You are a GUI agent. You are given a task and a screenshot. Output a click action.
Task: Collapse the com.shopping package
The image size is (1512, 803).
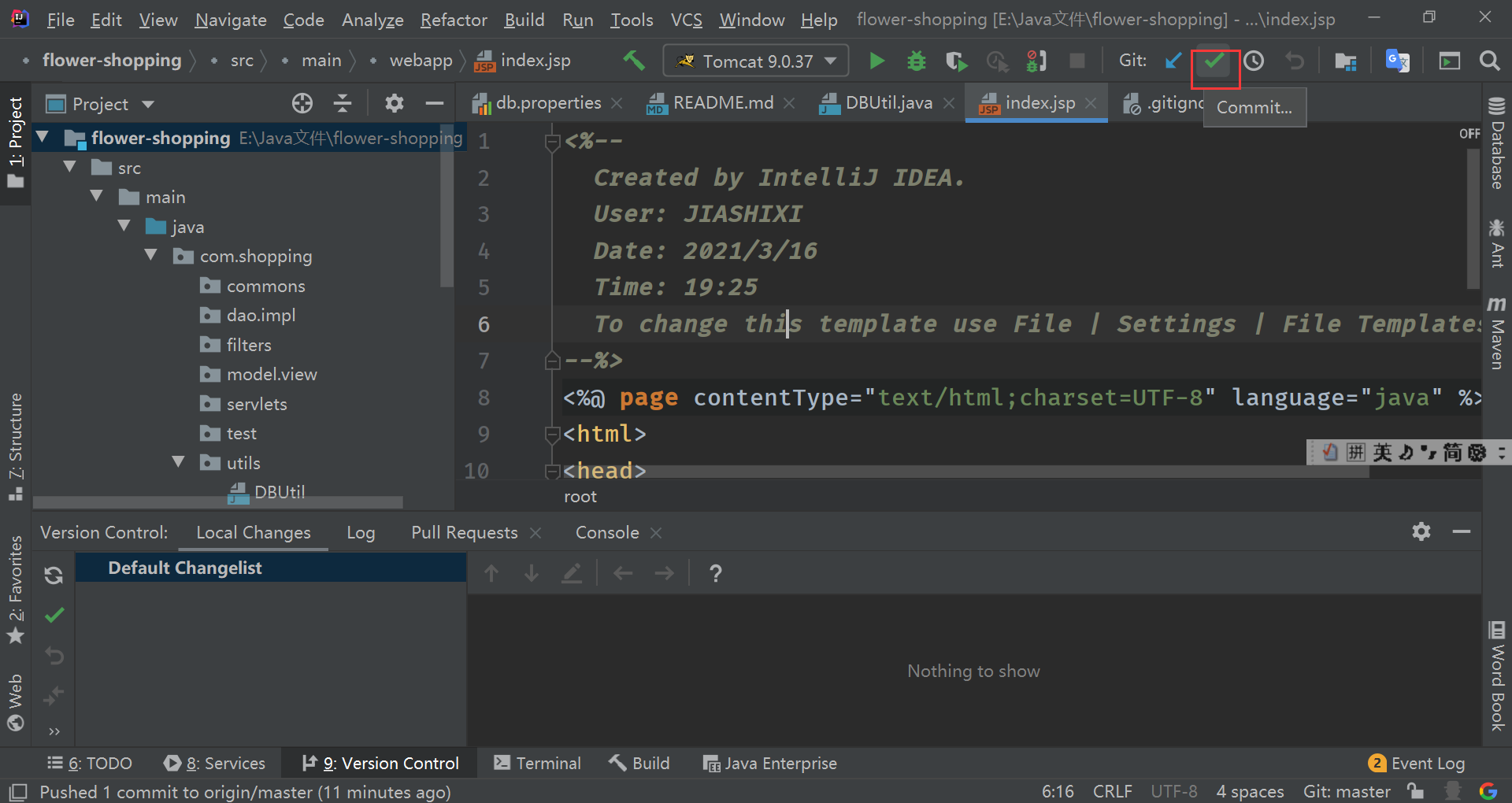pos(151,255)
